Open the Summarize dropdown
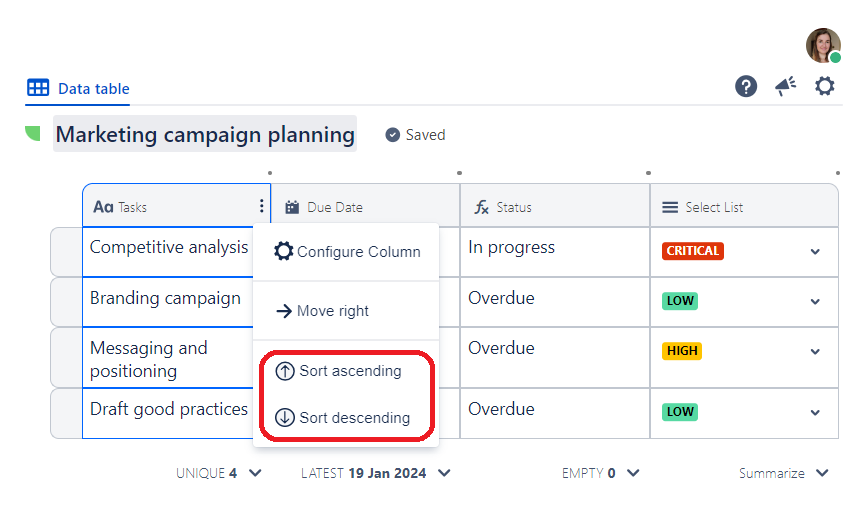The height and width of the screenshot is (519, 861). 822,473
